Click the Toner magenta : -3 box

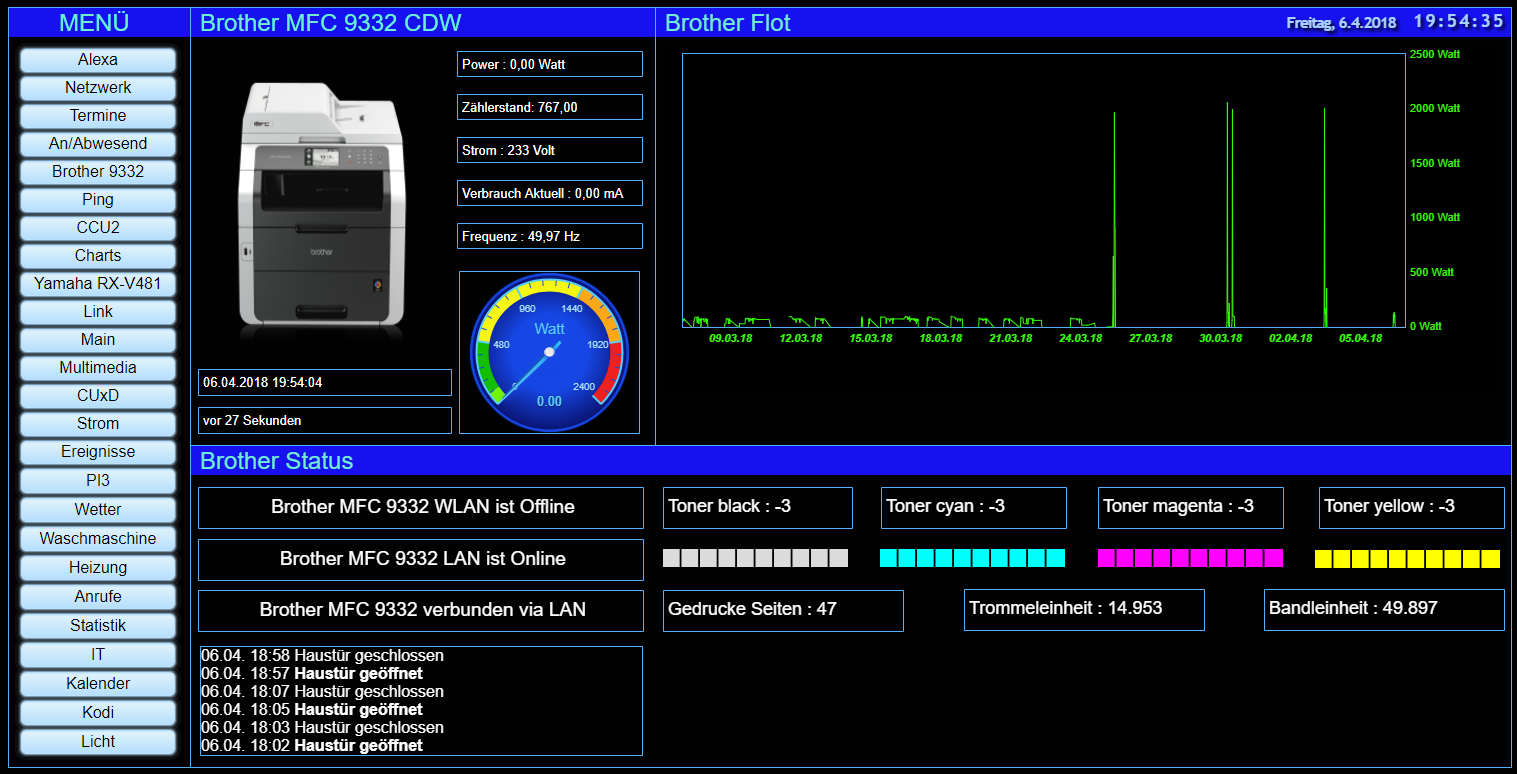click(1191, 508)
